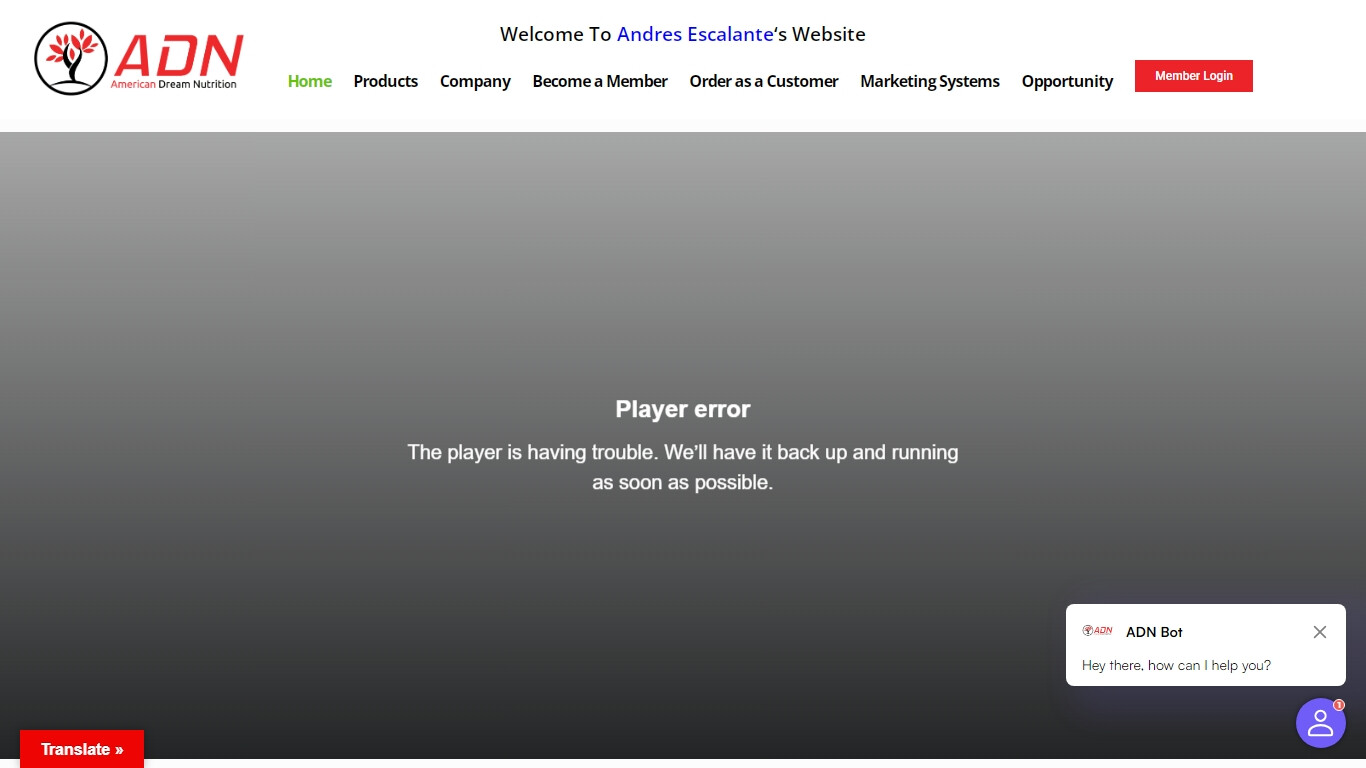
Task: Click the ADN tree logo emblem
Action: pyautogui.click(x=71, y=59)
